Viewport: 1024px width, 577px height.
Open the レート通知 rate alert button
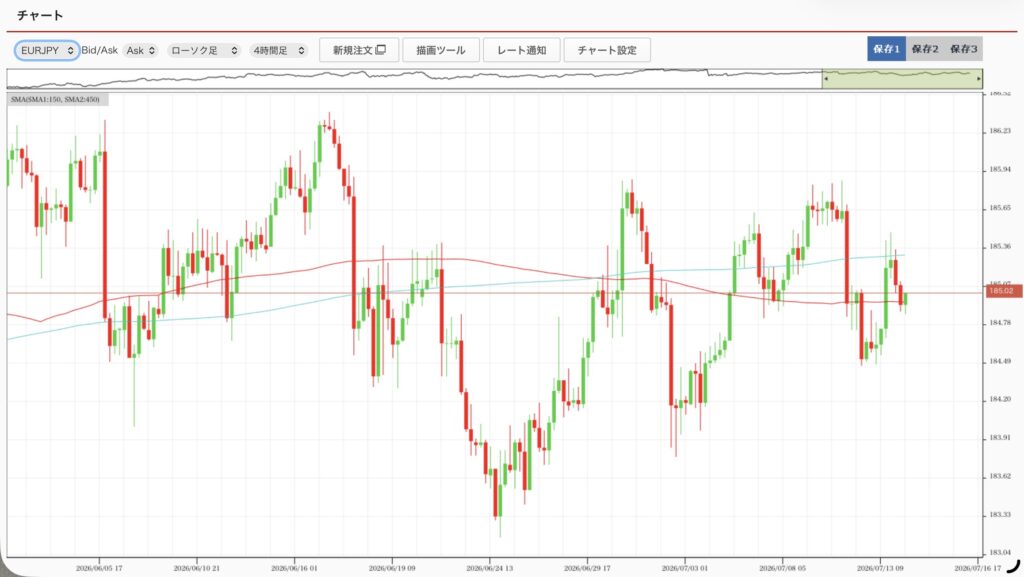[521, 50]
